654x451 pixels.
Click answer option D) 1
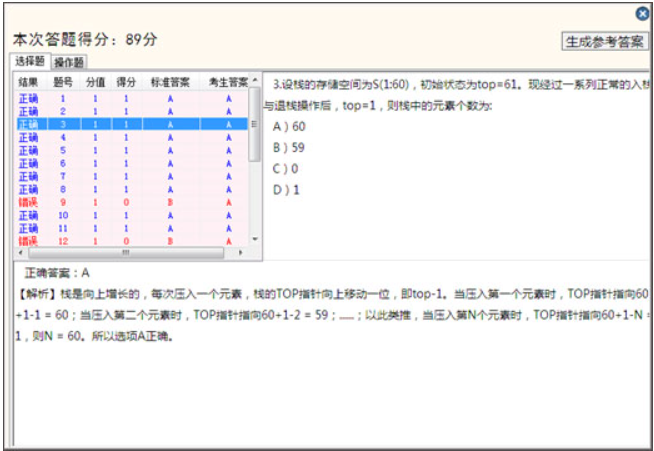point(286,190)
